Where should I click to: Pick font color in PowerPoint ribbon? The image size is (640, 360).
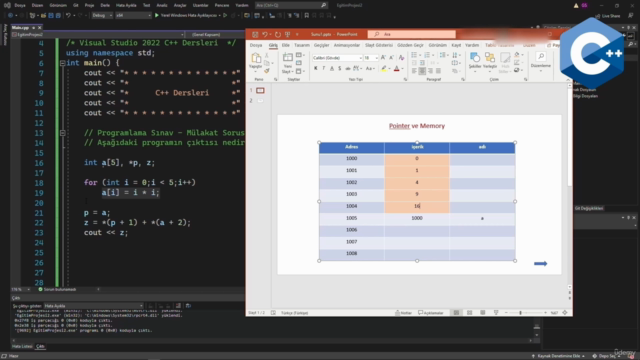(396, 69)
